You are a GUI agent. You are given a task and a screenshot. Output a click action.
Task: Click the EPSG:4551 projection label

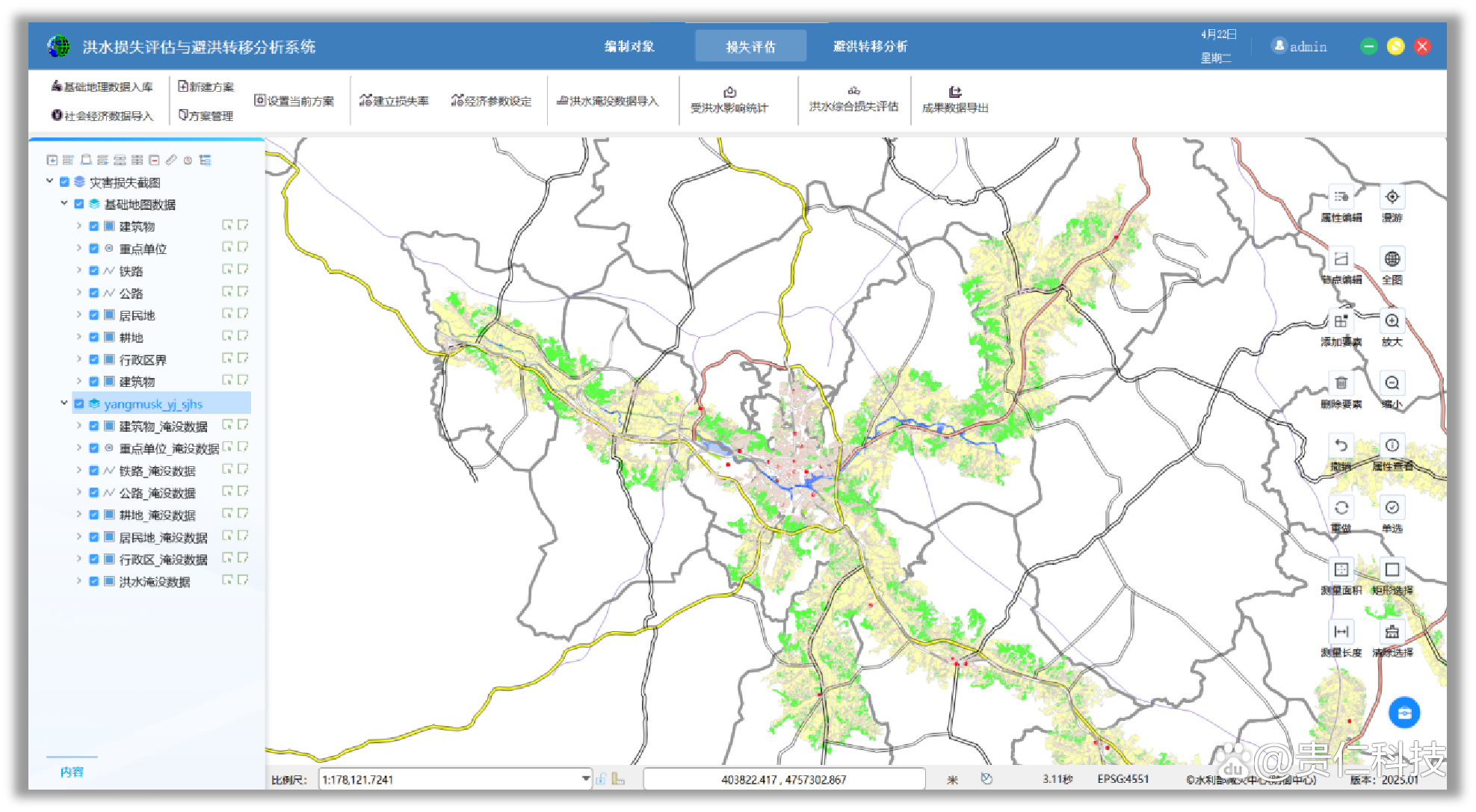[1123, 779]
